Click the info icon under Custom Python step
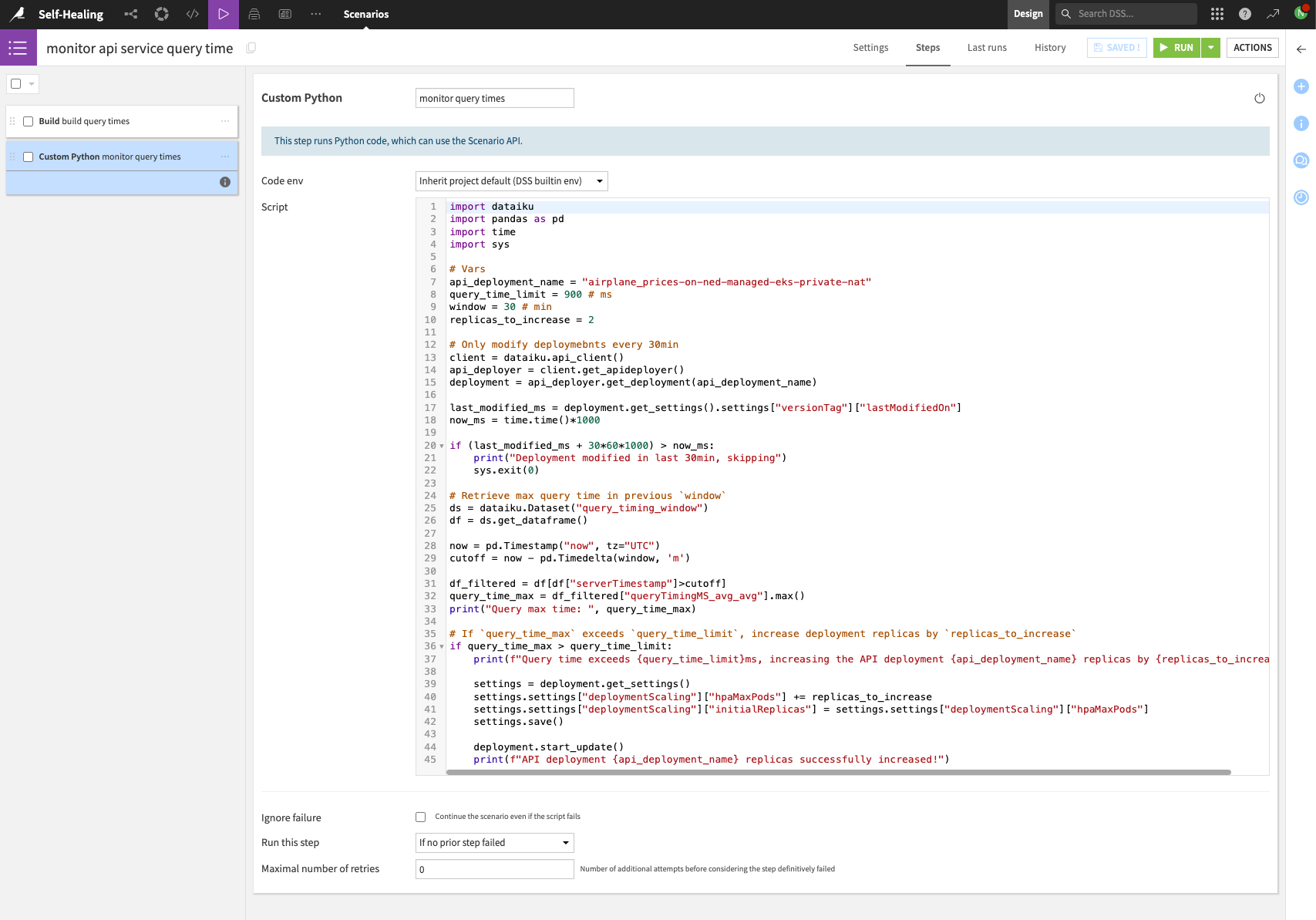 pyautogui.click(x=225, y=182)
